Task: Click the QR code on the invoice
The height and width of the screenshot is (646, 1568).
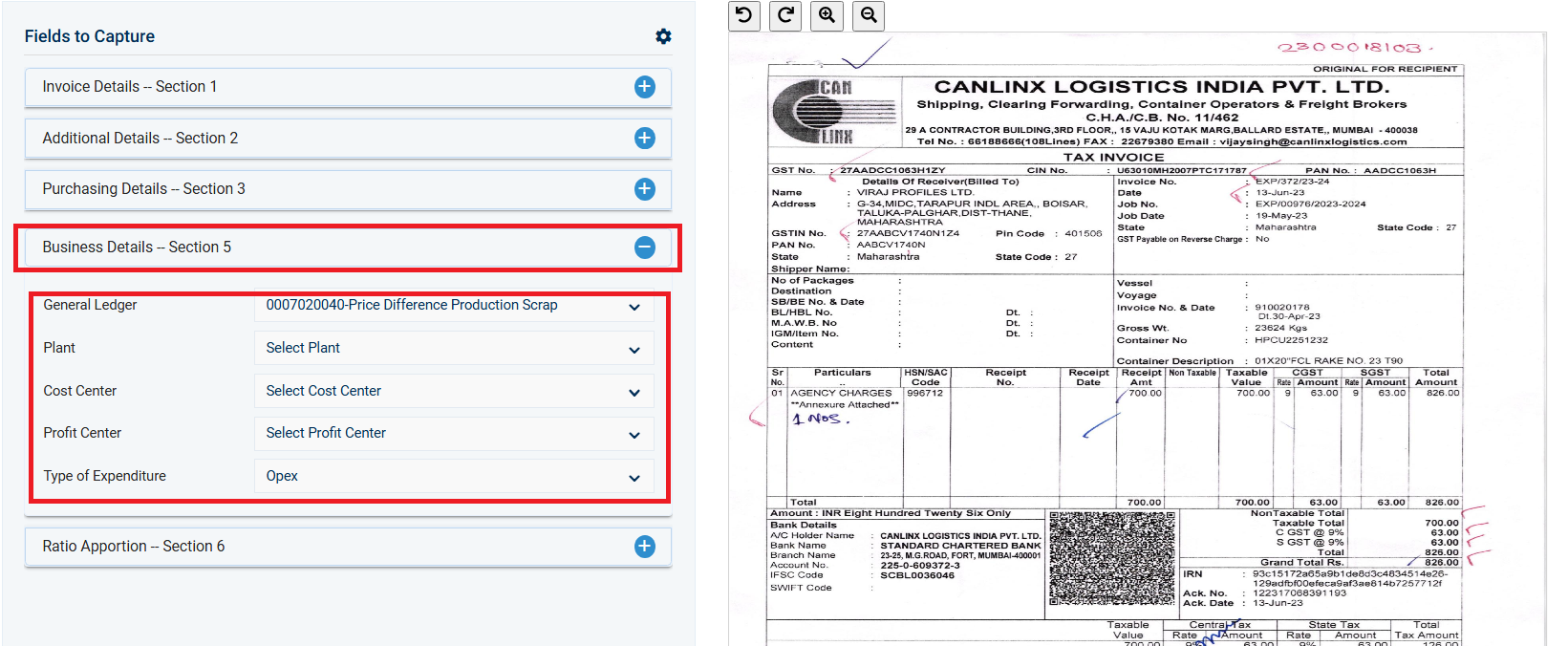Action: tap(1112, 559)
